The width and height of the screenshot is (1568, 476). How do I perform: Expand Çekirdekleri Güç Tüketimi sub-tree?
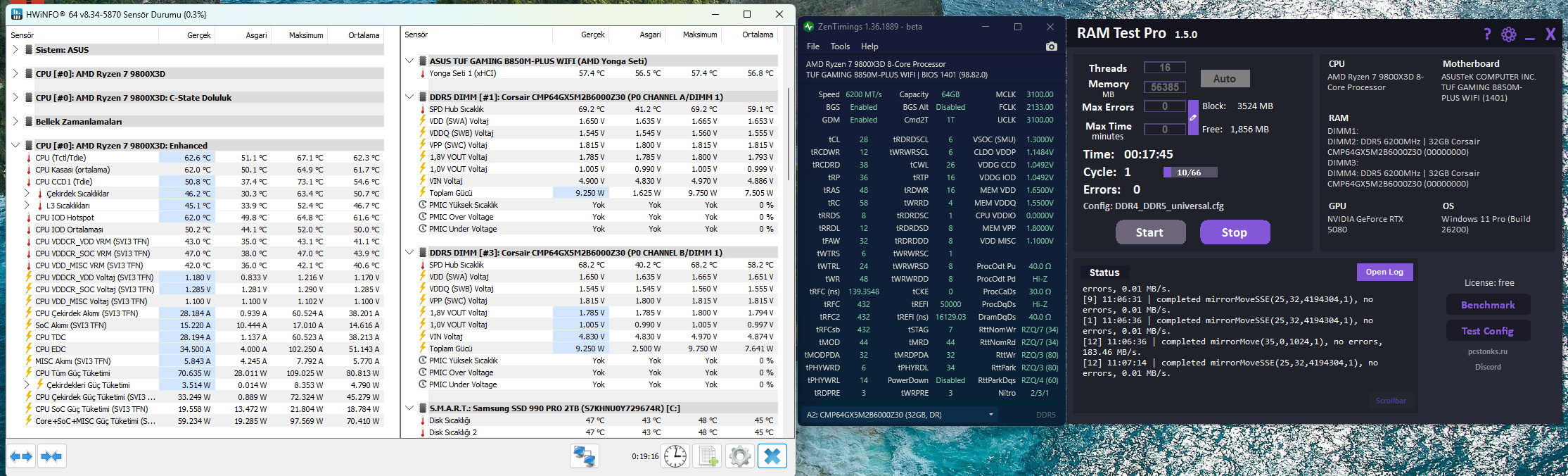[27, 385]
